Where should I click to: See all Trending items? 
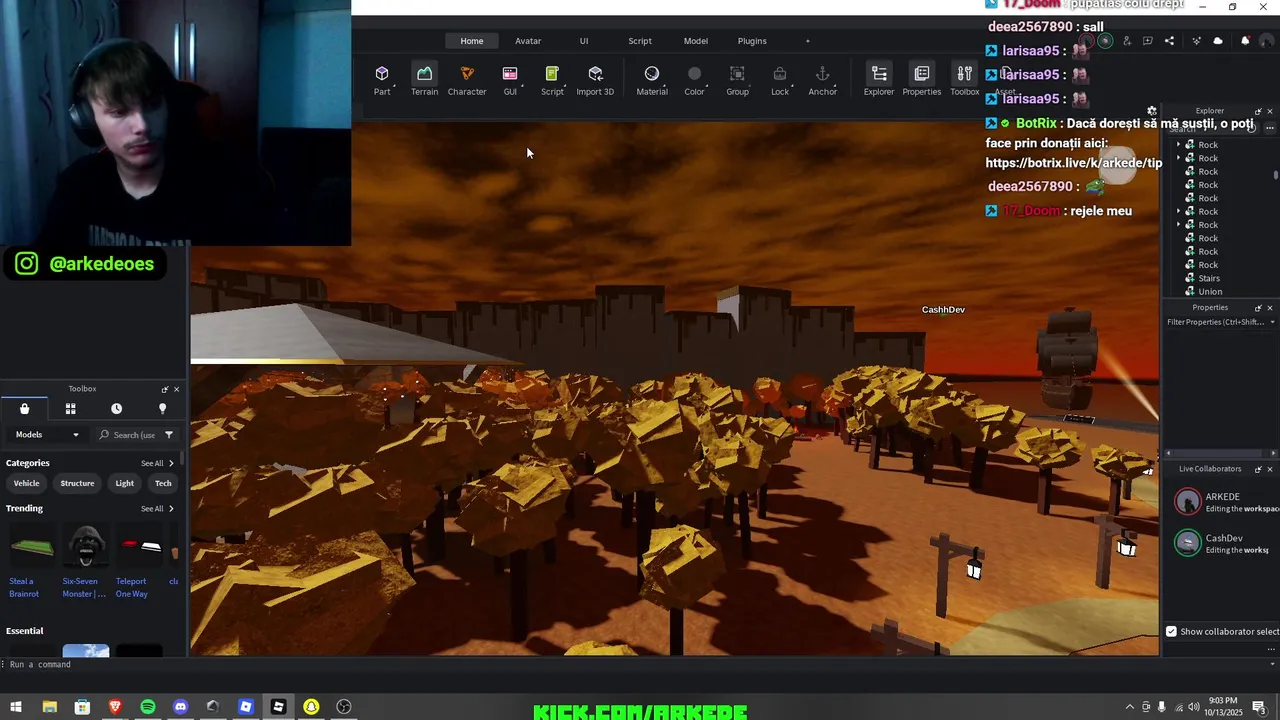(x=157, y=509)
